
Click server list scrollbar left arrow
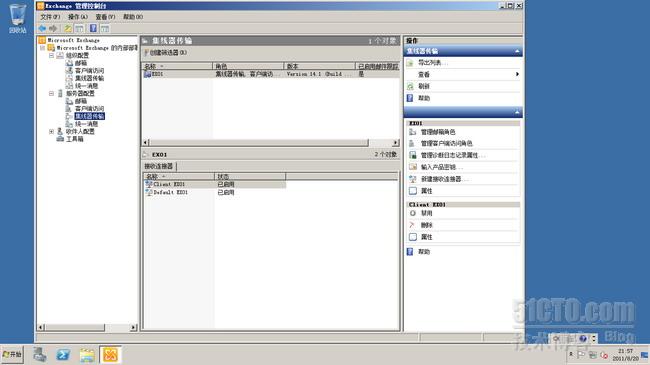tap(146, 142)
